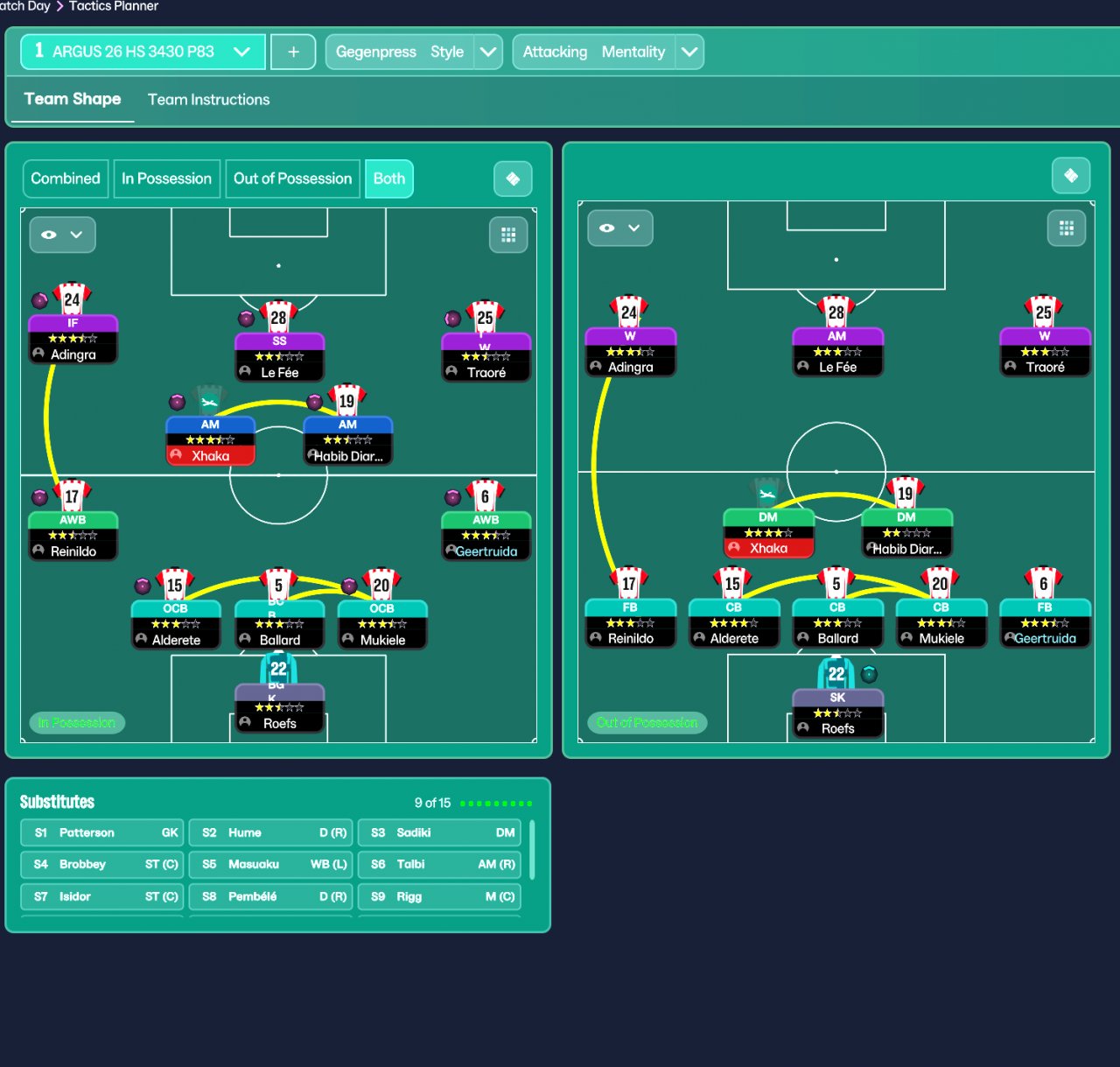The image size is (1120, 1067).
Task: Switch to the Team Shape tab
Action: (x=73, y=99)
